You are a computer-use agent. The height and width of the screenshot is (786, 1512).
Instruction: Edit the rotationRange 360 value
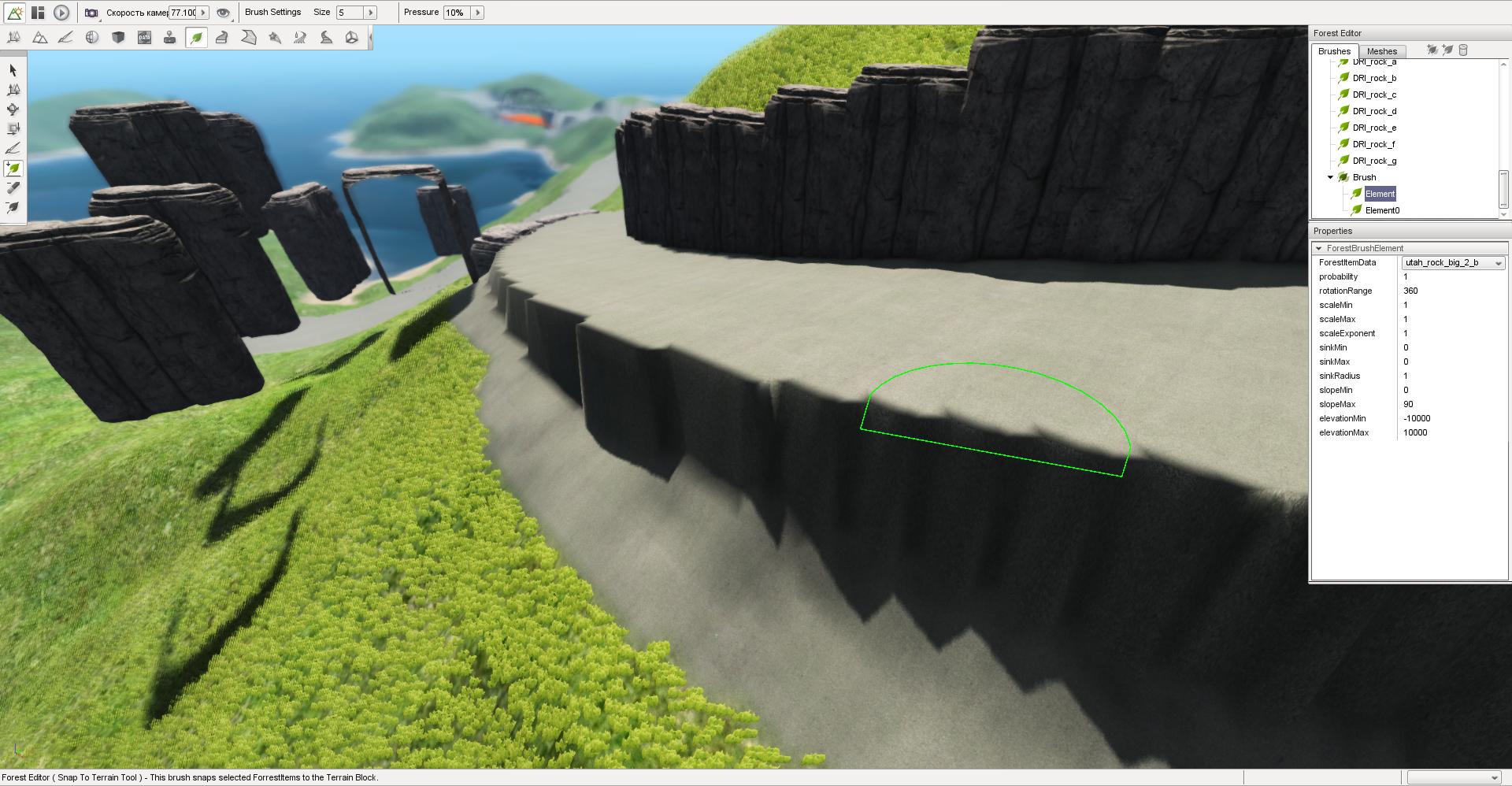pos(1453,291)
